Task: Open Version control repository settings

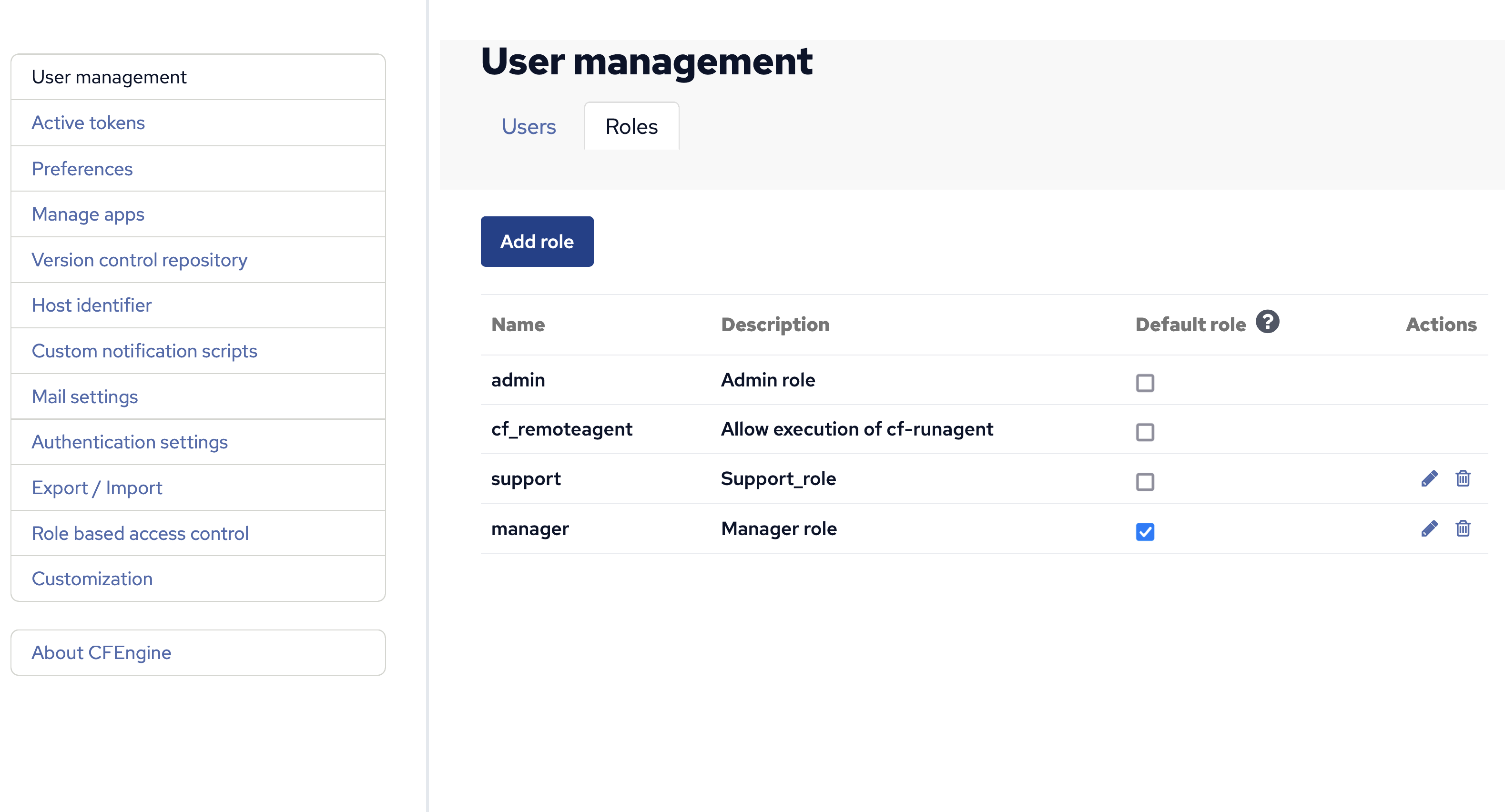Action: 140,260
